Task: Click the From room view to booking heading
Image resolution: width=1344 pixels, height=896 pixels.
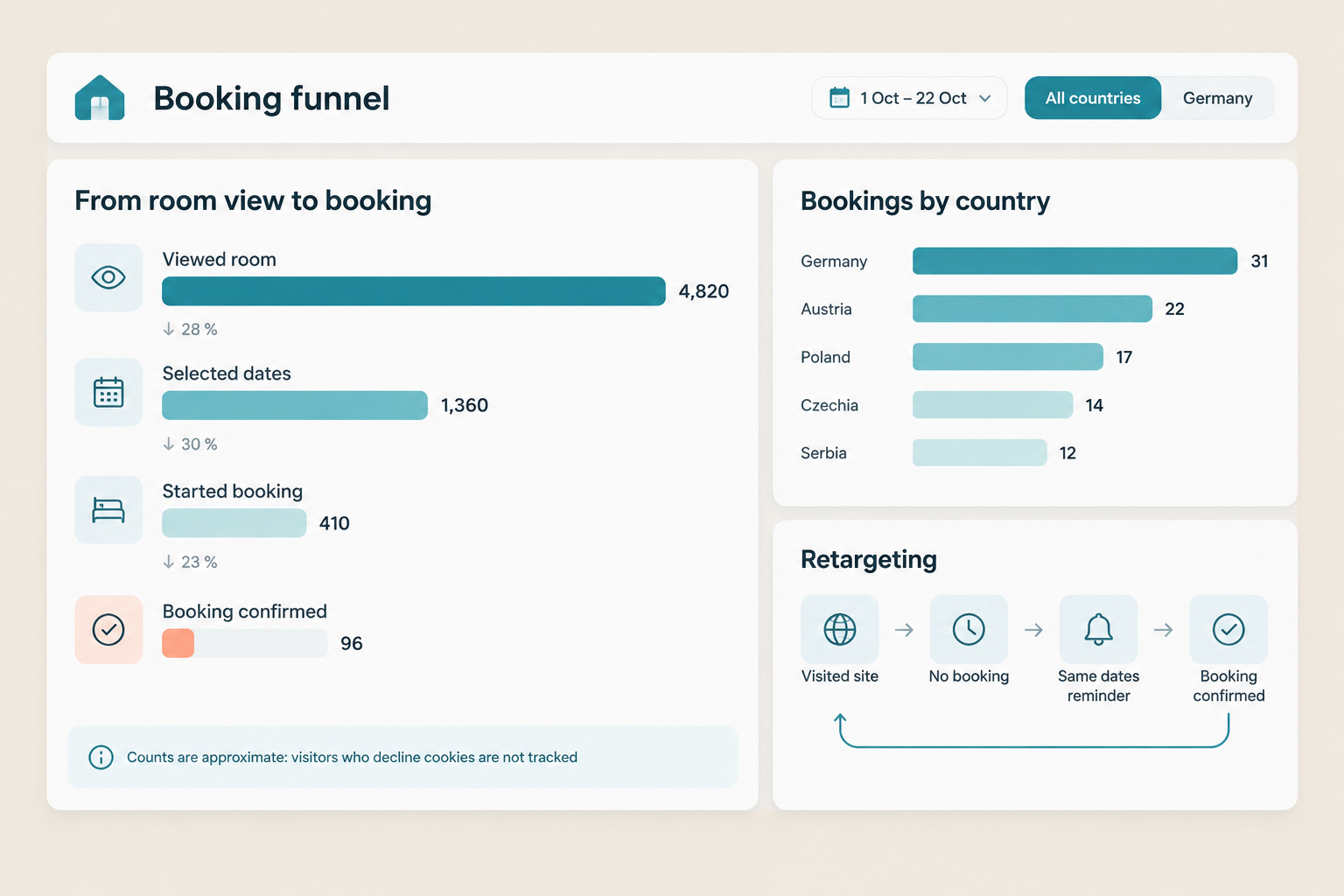Action: pyautogui.click(x=253, y=200)
